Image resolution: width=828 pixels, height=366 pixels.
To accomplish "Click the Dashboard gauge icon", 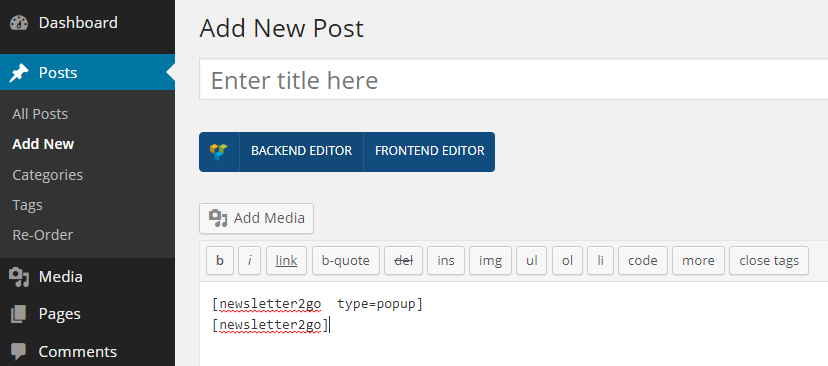I will (19, 23).
